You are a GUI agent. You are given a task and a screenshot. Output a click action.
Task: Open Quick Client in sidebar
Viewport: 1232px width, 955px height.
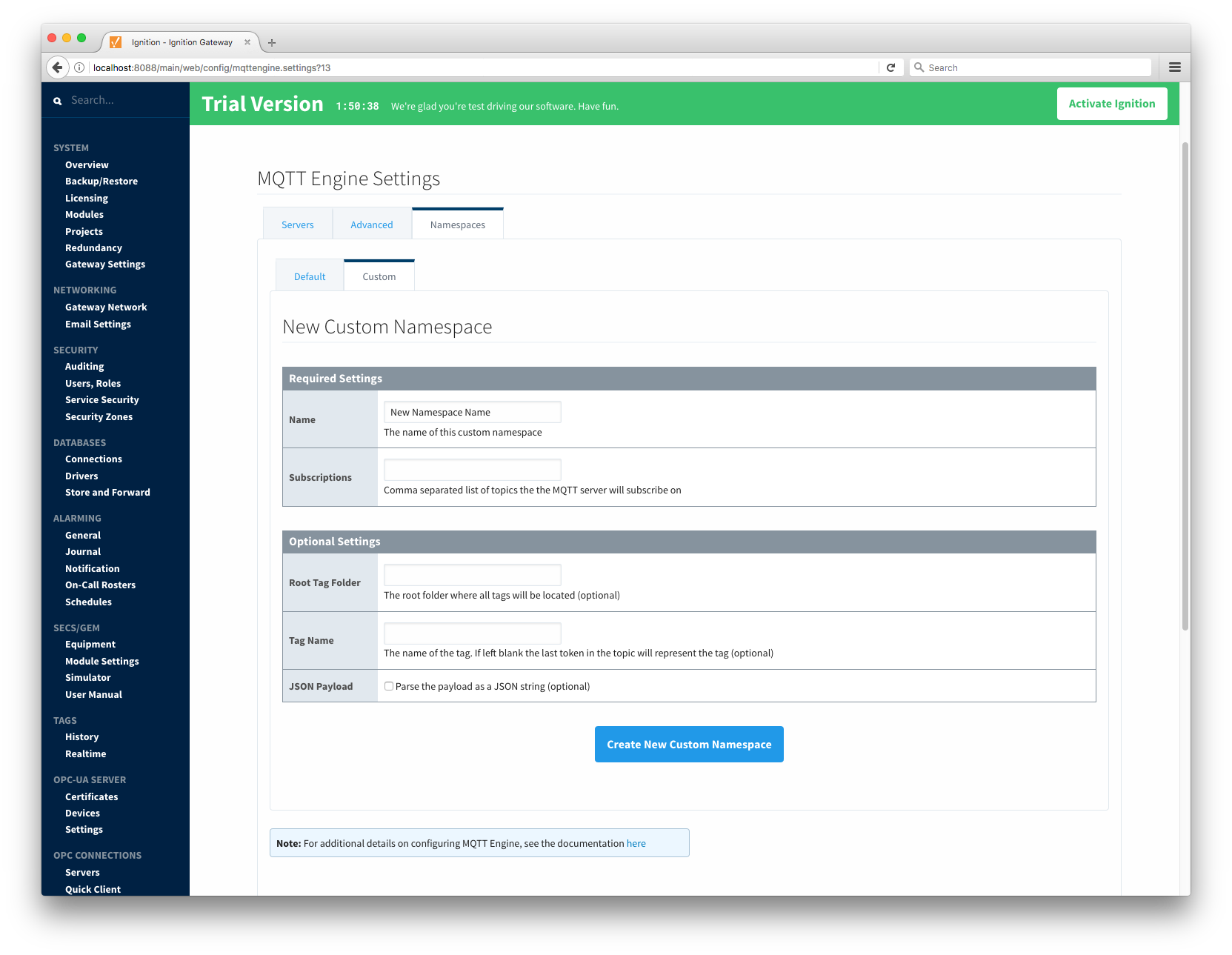click(93, 889)
